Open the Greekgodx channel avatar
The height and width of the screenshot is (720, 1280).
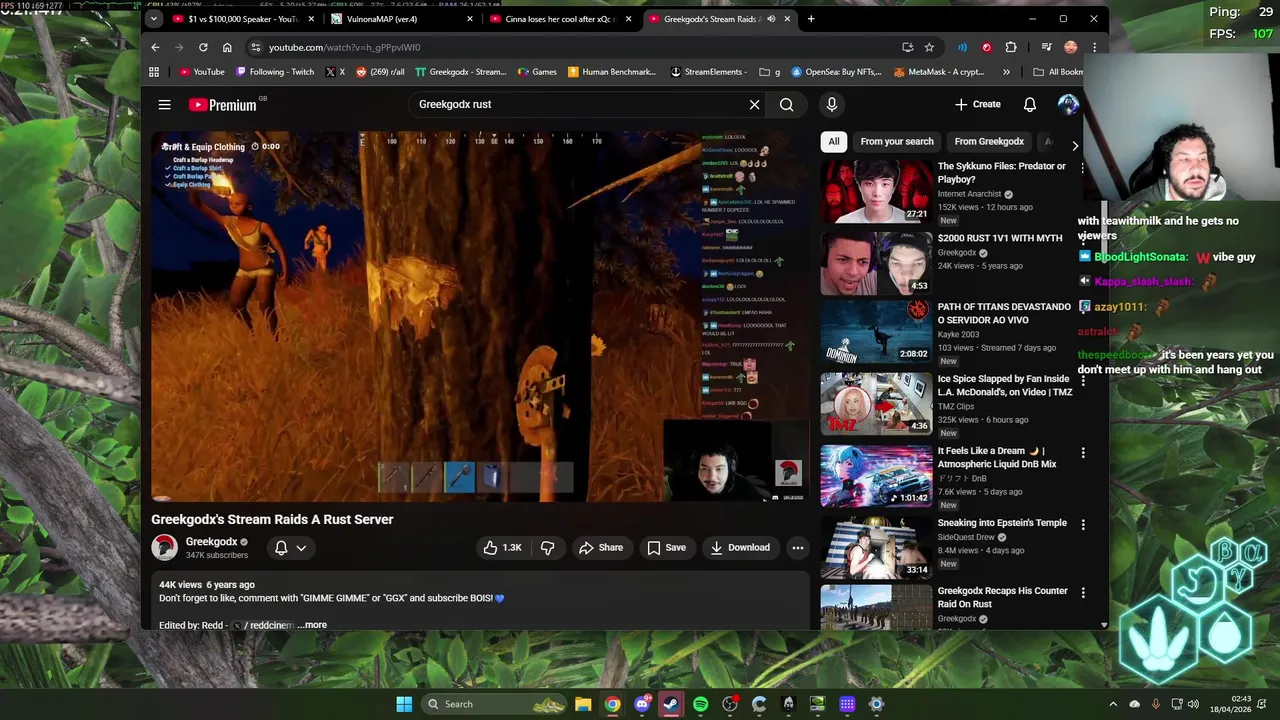(x=164, y=547)
